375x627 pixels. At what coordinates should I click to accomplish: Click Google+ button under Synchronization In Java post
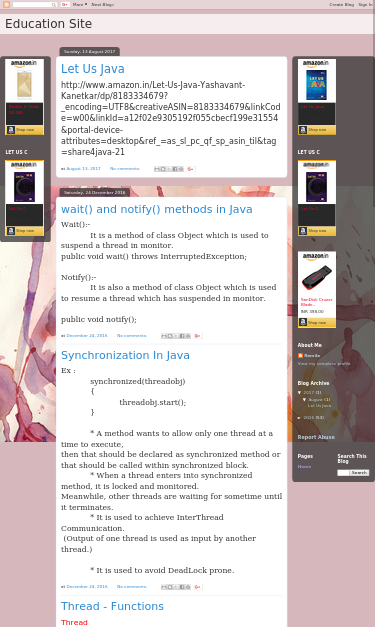click(197, 587)
